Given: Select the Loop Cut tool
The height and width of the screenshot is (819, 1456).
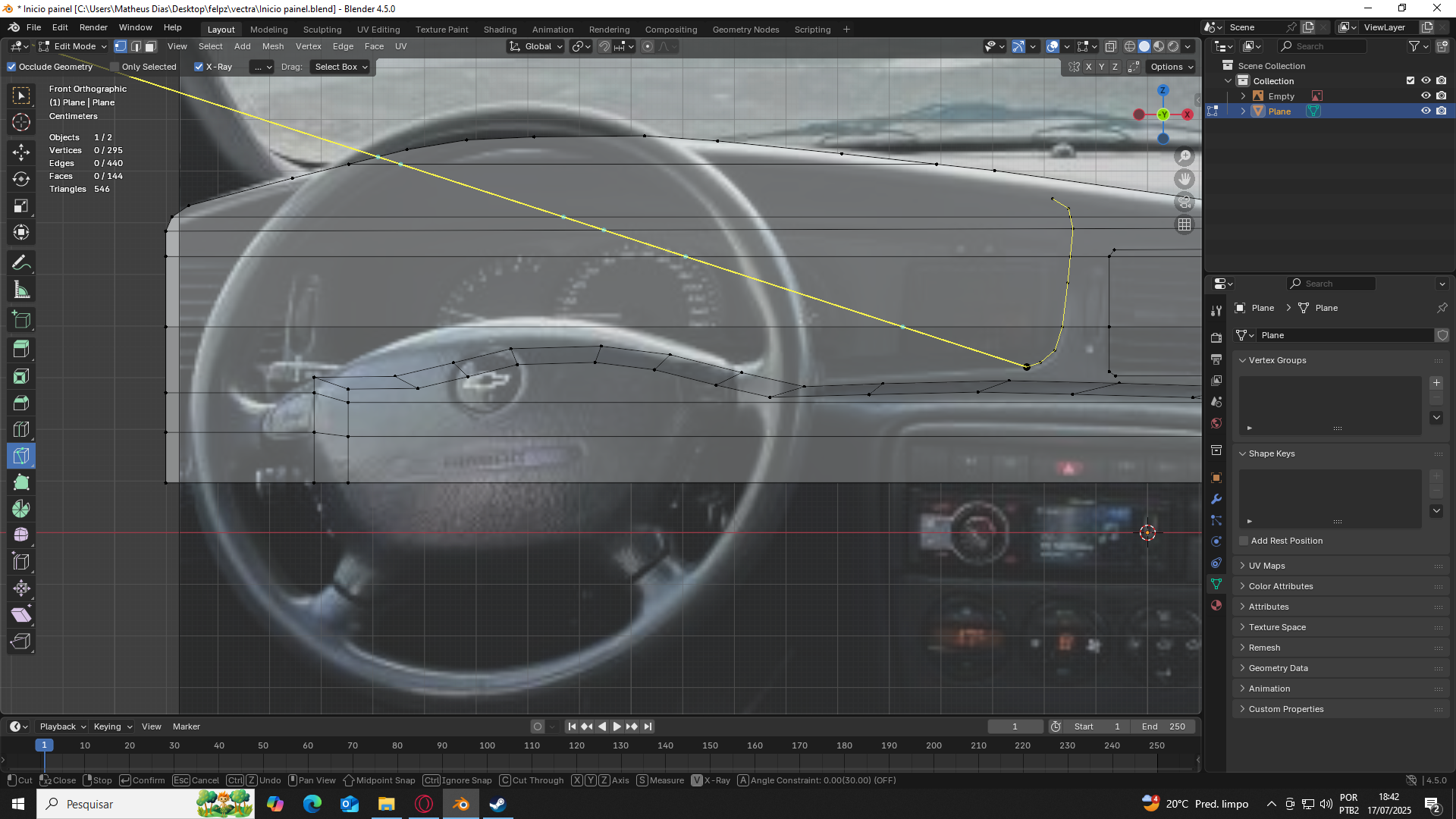Looking at the screenshot, I should pyautogui.click(x=21, y=429).
